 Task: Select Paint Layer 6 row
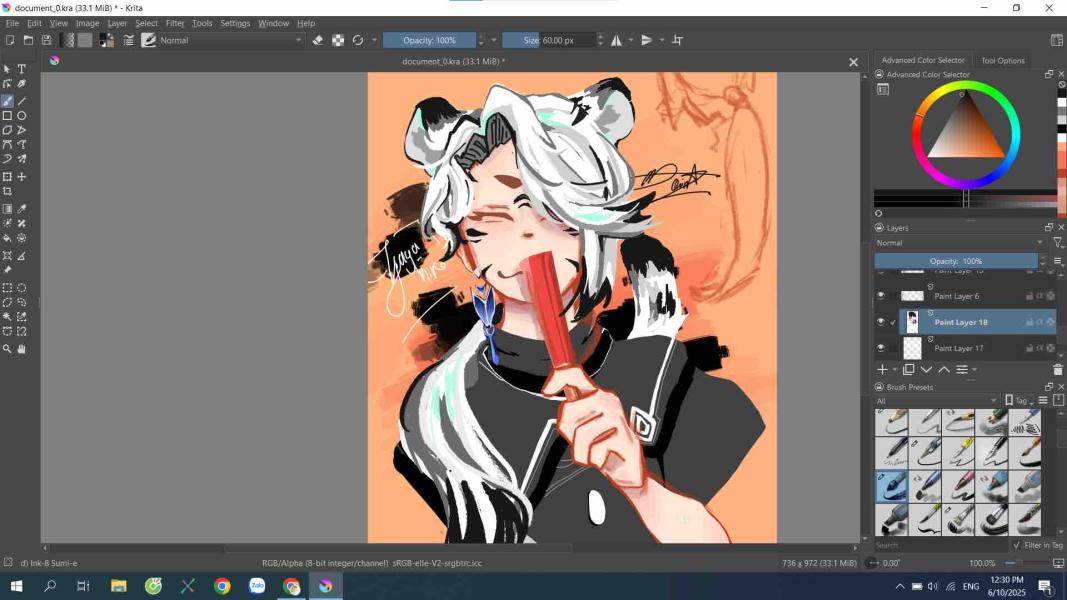[x=979, y=296]
